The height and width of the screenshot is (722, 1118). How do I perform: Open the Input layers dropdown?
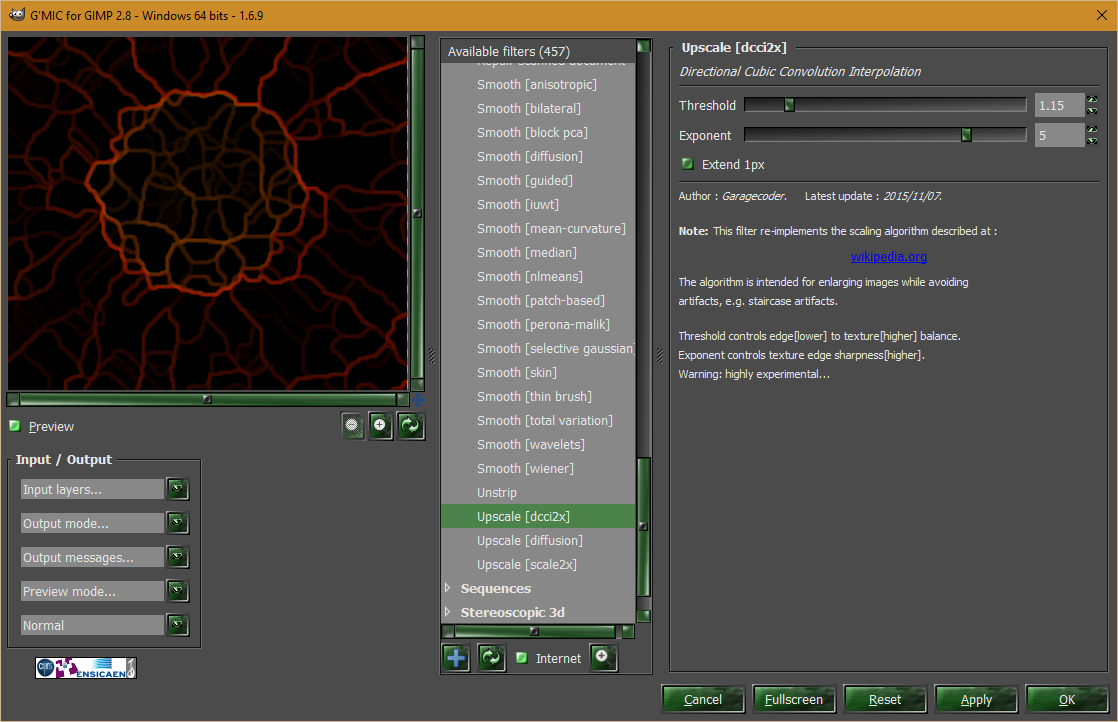point(104,489)
